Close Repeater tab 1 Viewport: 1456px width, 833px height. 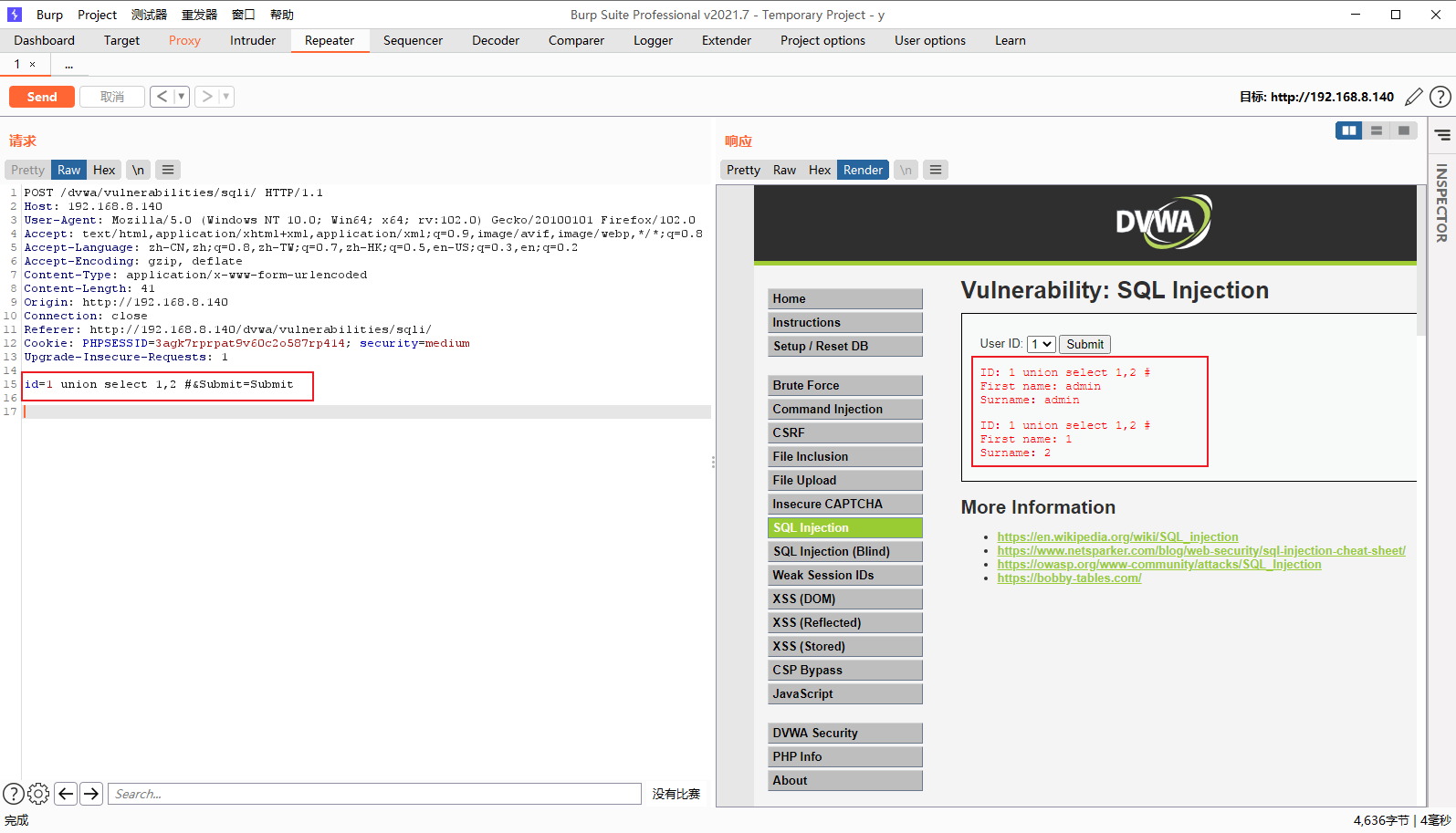pyautogui.click(x=33, y=64)
